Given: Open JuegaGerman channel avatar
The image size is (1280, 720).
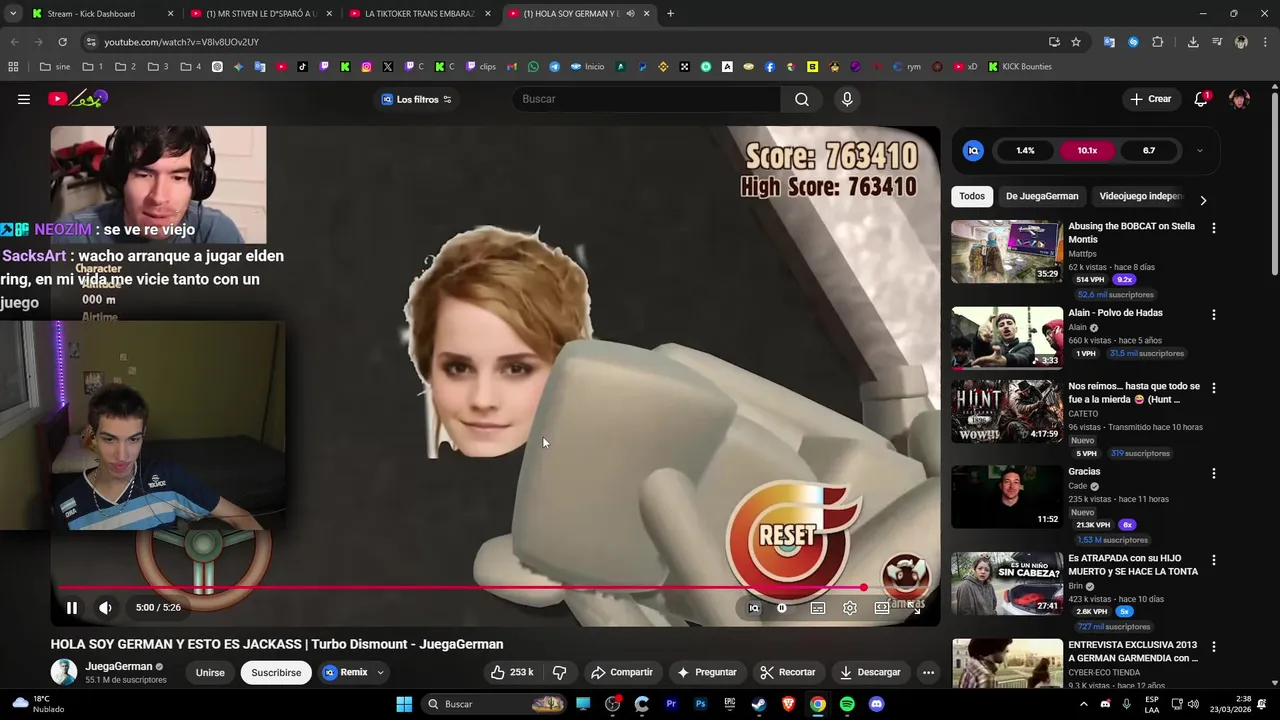Looking at the screenshot, I should click(64, 672).
